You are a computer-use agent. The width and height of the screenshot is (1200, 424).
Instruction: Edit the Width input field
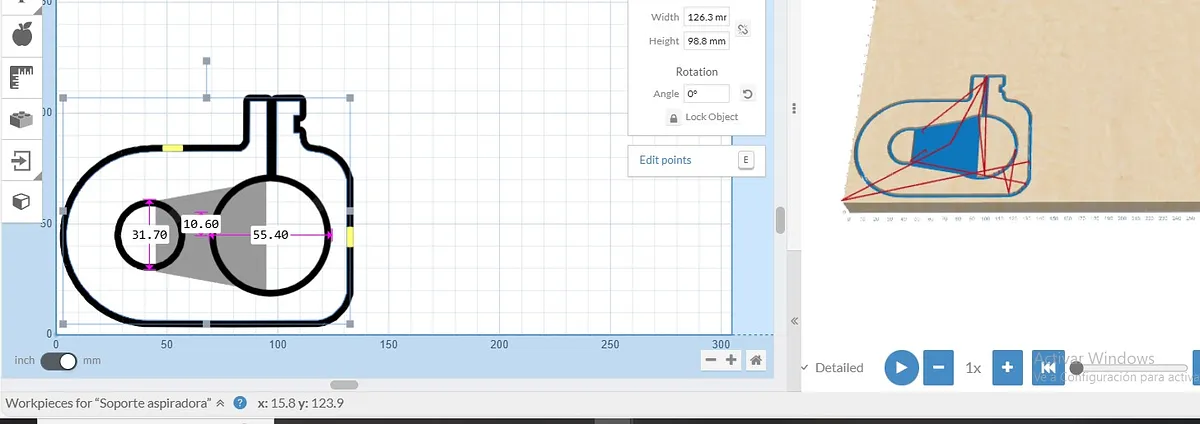706,17
